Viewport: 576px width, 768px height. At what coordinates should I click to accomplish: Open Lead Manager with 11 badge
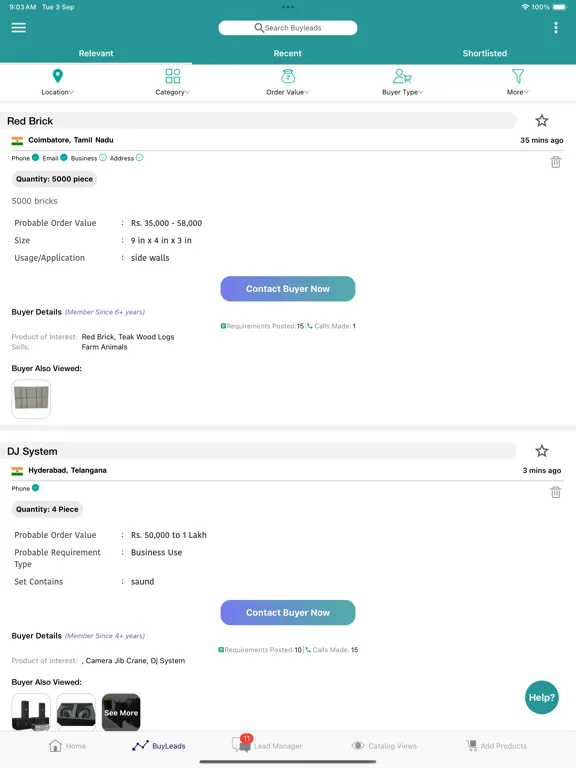tap(267, 744)
